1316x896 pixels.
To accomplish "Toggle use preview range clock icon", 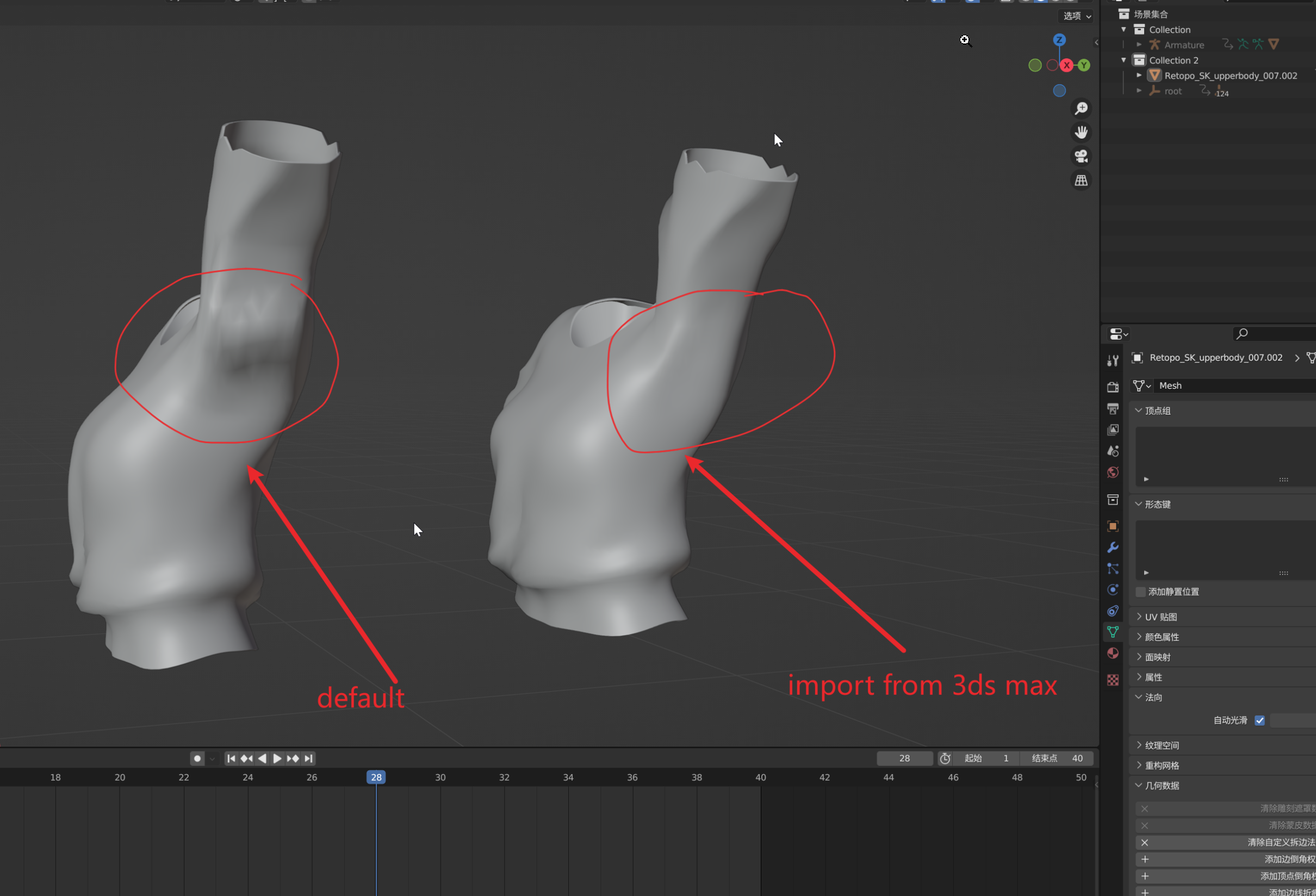I will pyautogui.click(x=945, y=758).
